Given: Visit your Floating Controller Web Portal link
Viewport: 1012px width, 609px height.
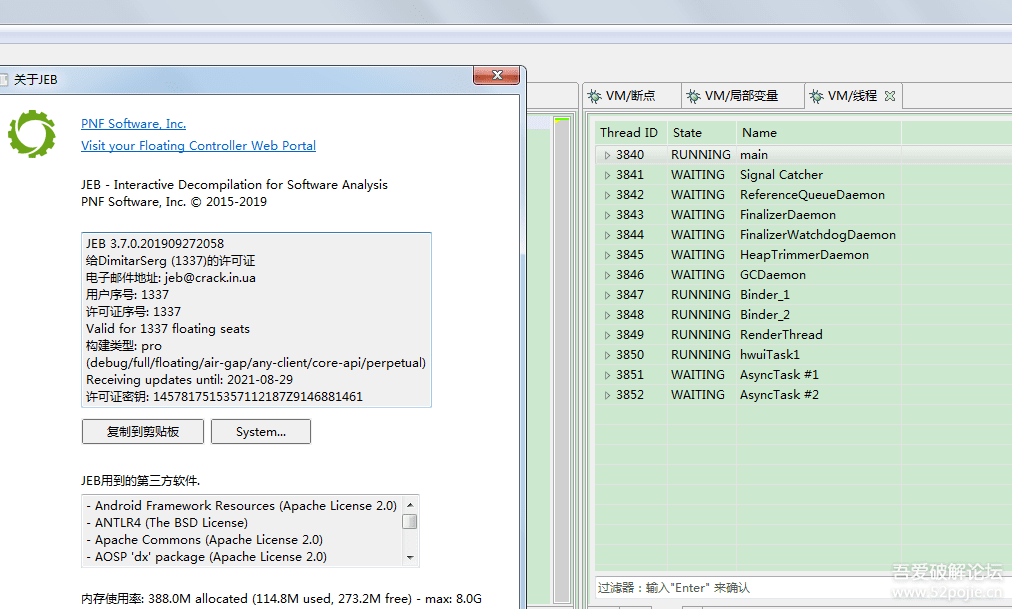Looking at the screenshot, I should [x=198, y=146].
